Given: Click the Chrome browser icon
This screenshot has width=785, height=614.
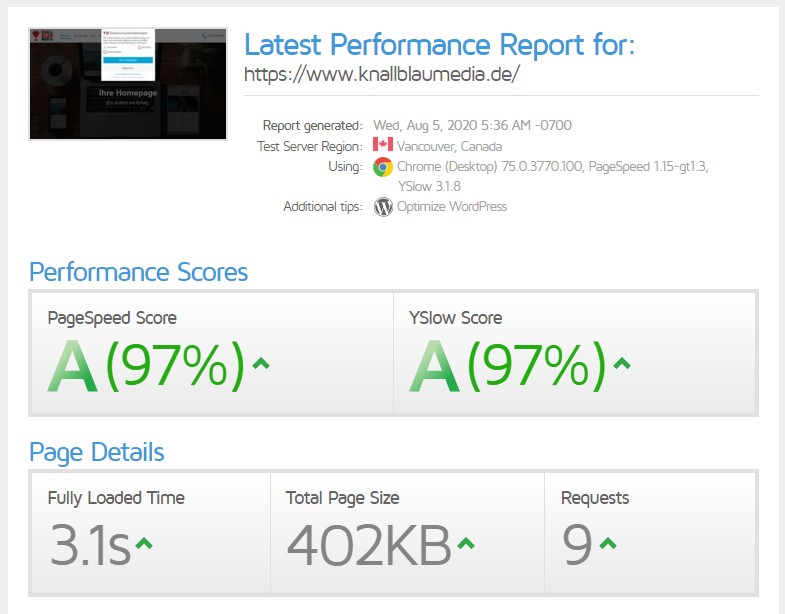Looking at the screenshot, I should point(382,167).
